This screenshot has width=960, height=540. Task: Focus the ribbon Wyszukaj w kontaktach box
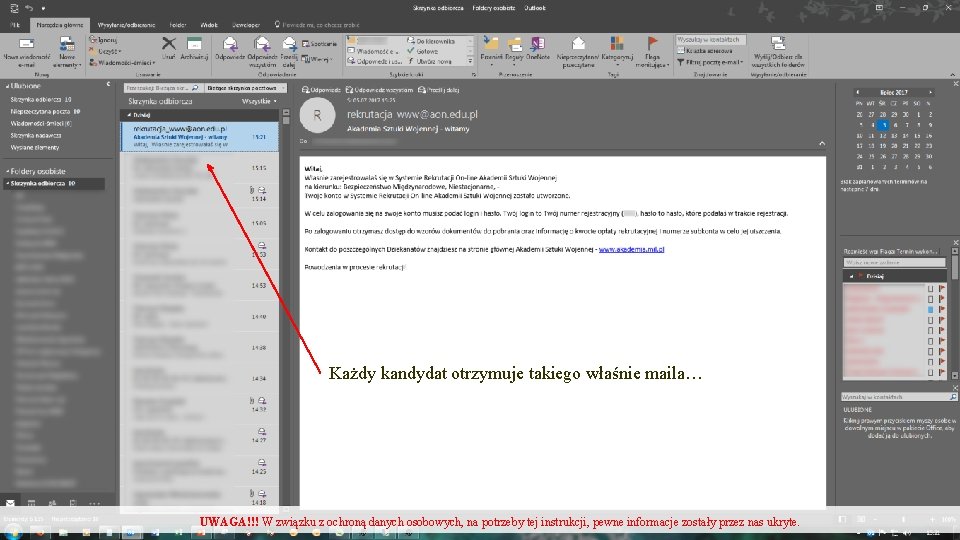(710, 40)
